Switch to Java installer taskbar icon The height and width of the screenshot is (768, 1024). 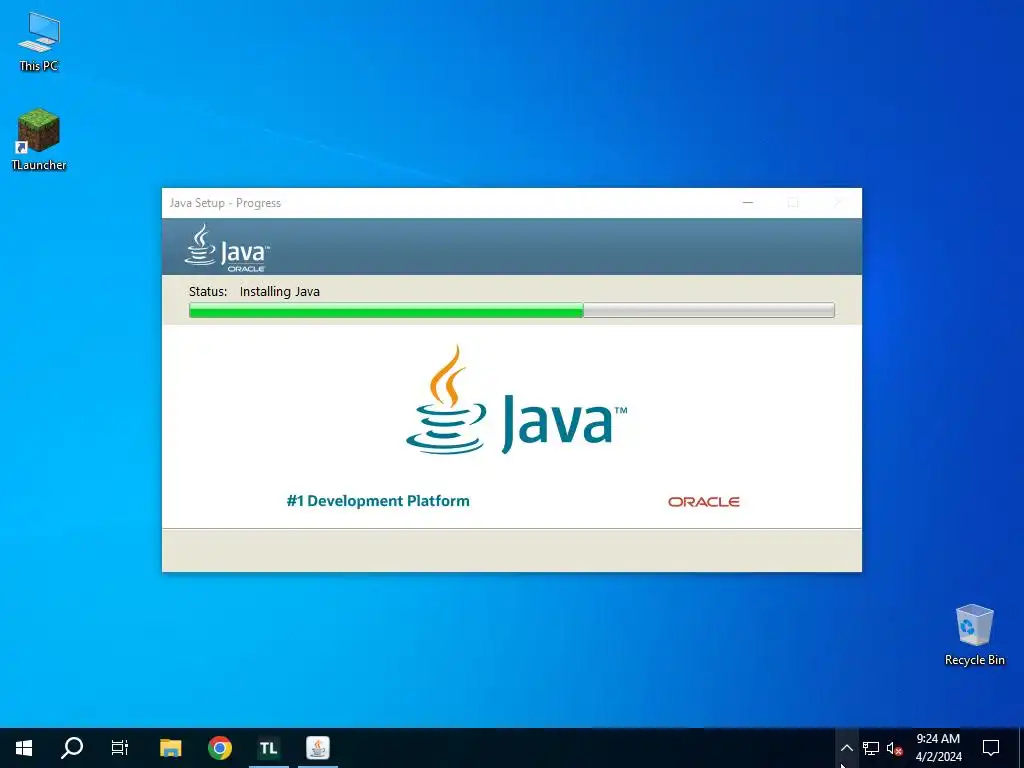(x=318, y=748)
